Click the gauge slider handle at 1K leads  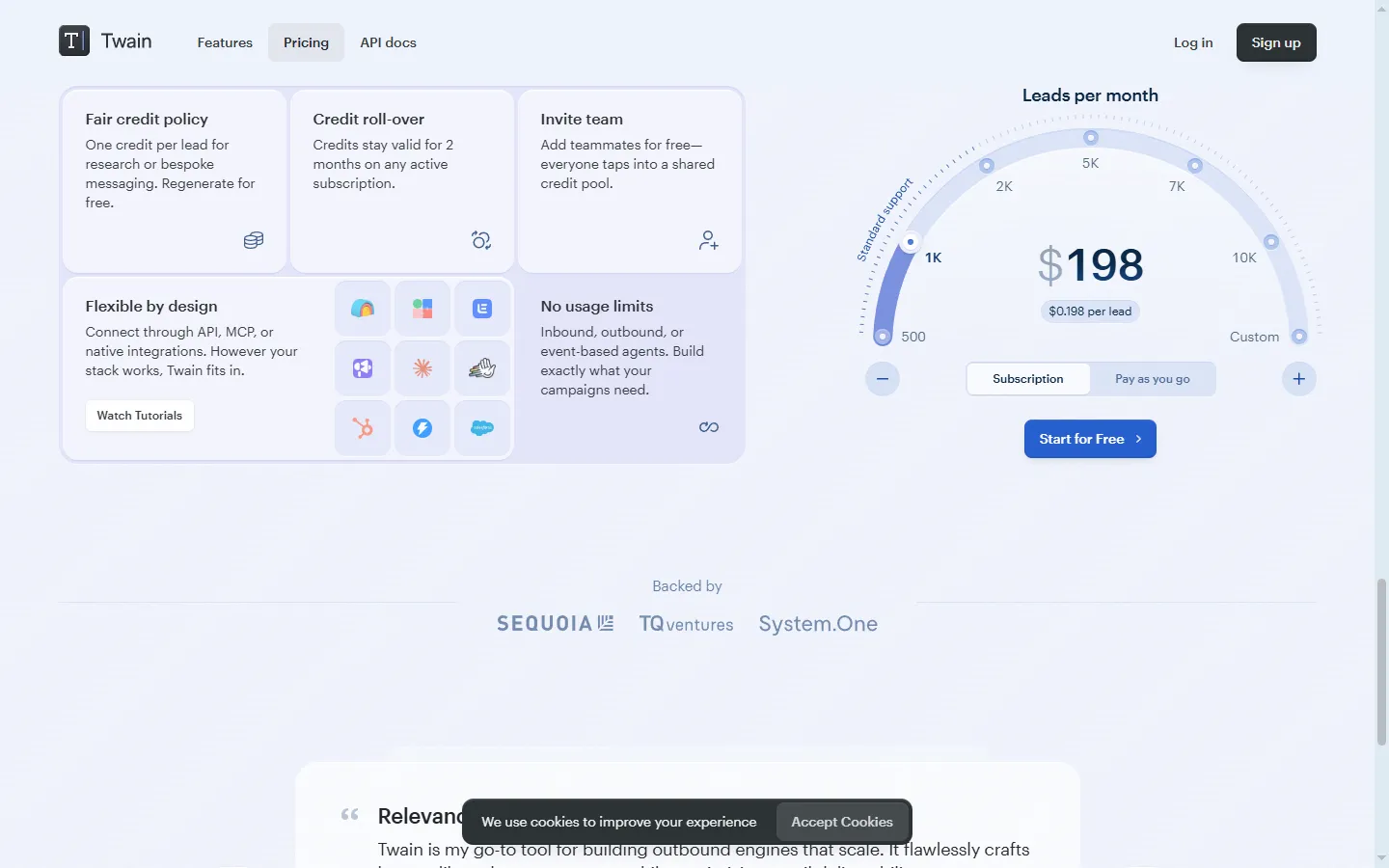910,241
